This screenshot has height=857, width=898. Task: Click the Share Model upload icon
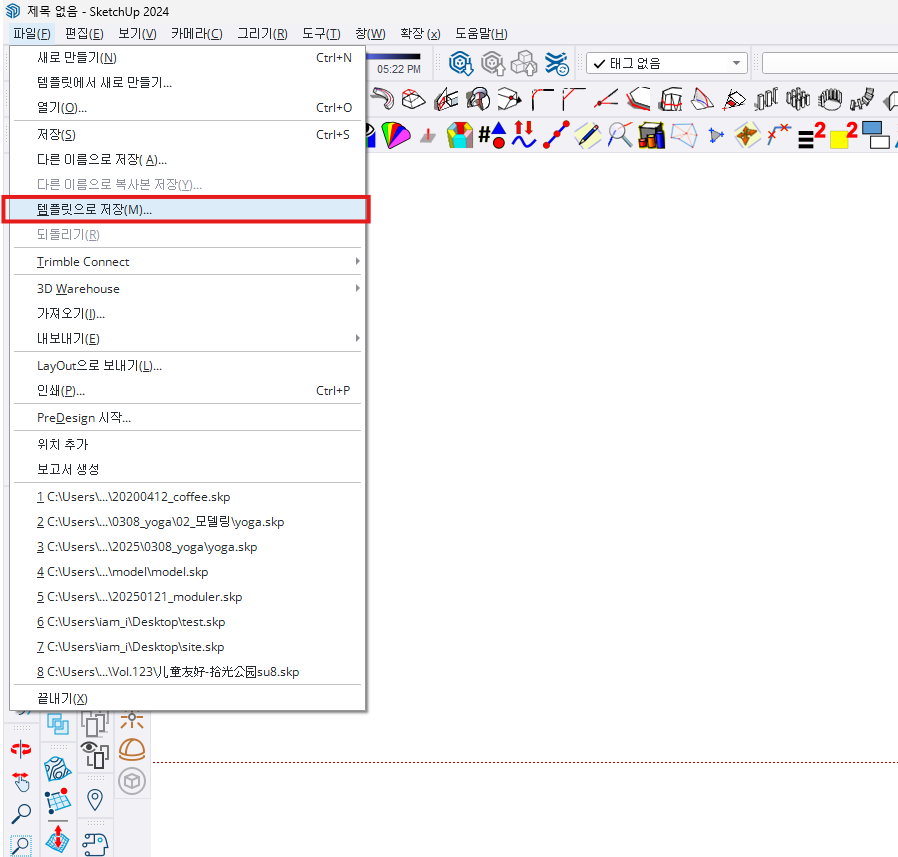pyautogui.click(x=493, y=63)
